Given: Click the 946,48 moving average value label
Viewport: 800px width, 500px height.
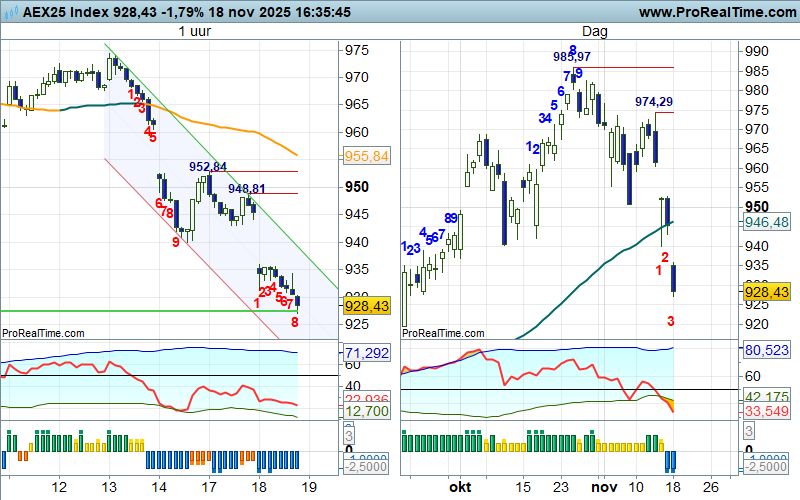Looking at the screenshot, I should pos(766,222).
